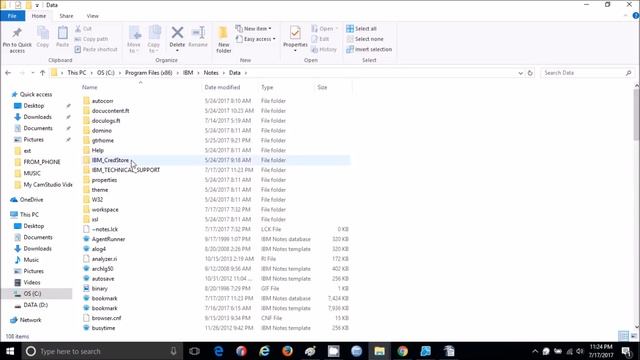Expand the address bar history dropdown
The height and width of the screenshot is (360, 640).
[520, 73]
